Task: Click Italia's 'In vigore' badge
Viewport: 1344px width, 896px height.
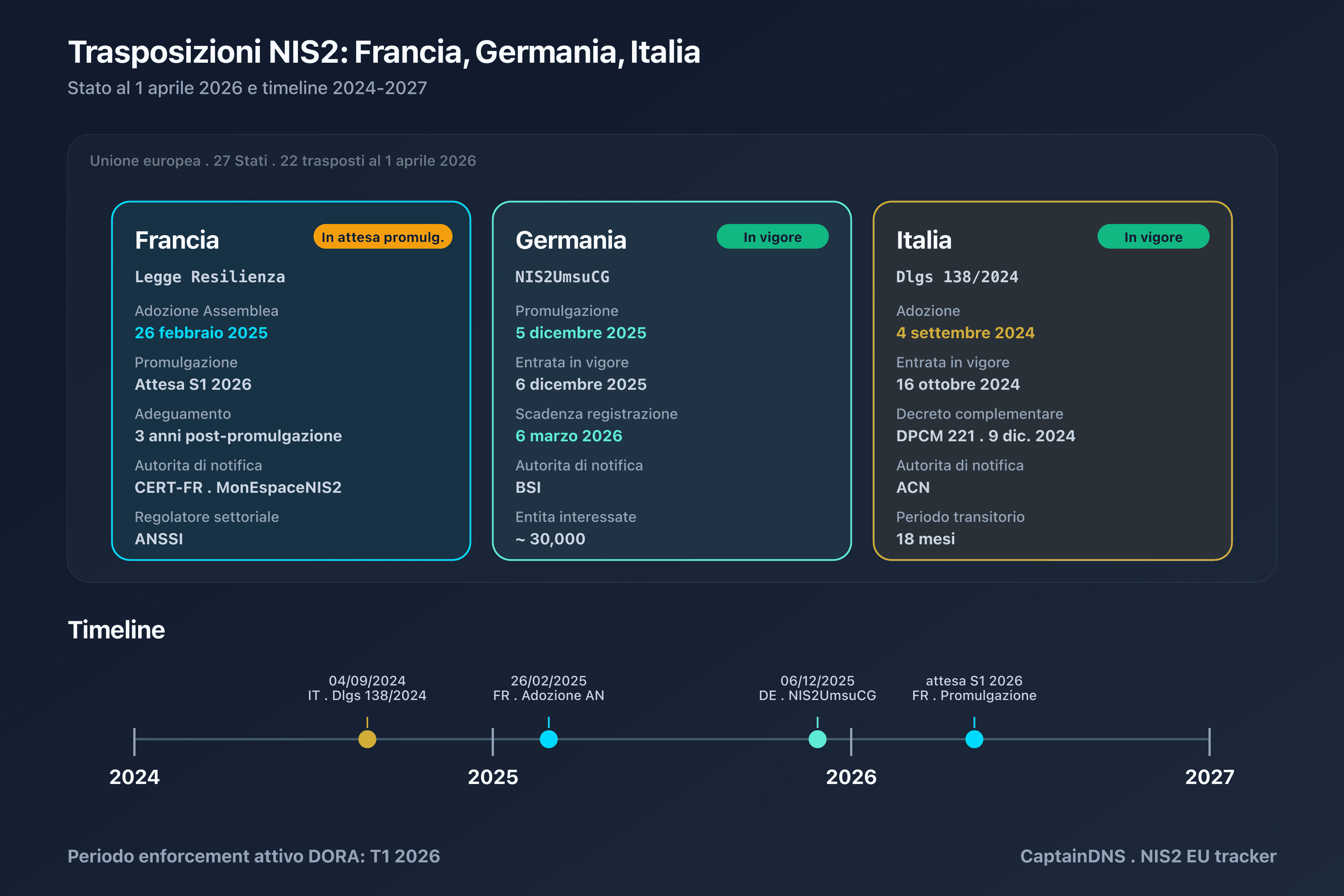Action: (1153, 237)
